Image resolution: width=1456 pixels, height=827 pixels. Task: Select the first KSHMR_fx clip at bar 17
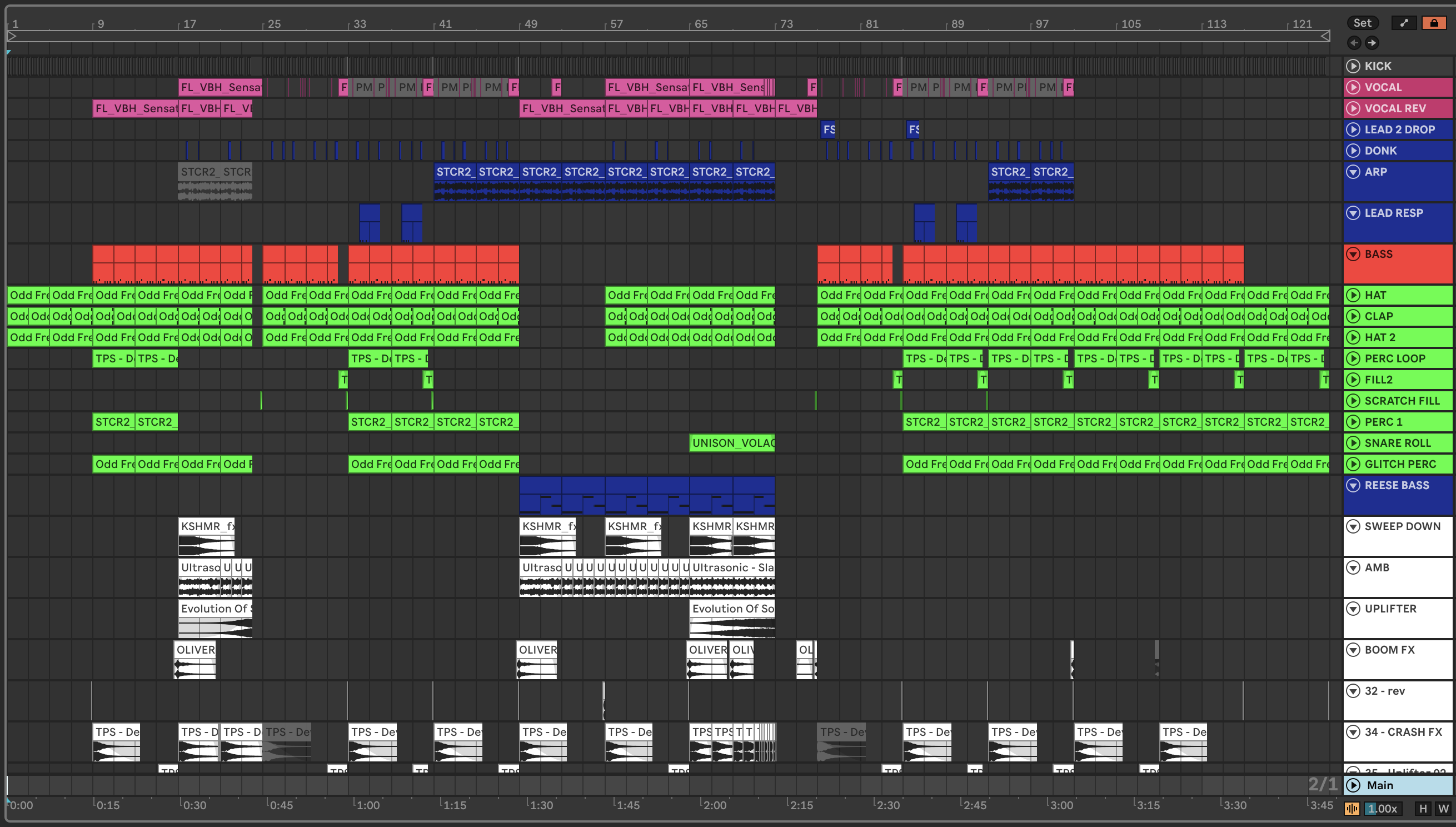(x=206, y=536)
